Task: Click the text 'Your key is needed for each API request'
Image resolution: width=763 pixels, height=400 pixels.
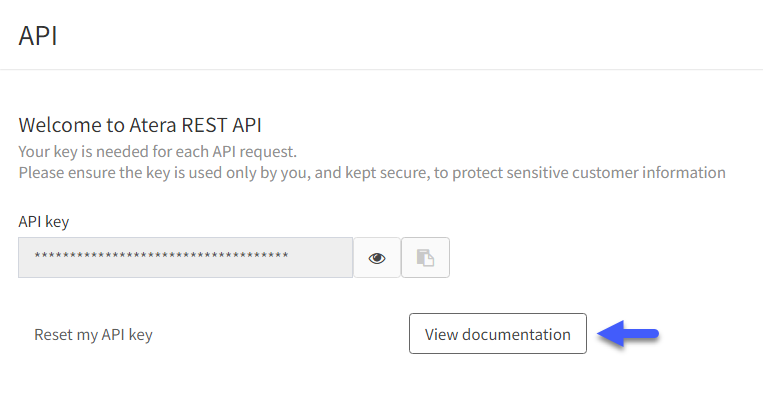Action: (158, 152)
